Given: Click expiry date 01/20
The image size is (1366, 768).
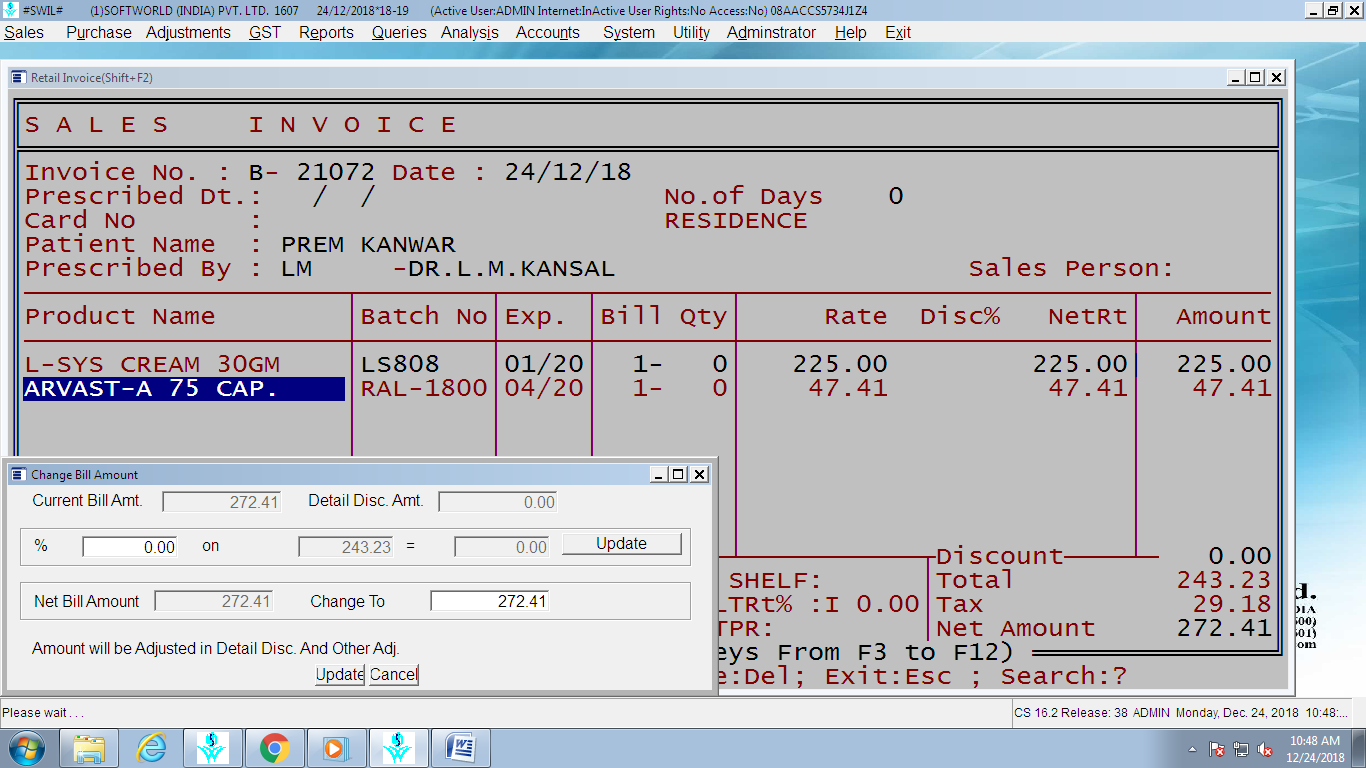Looking at the screenshot, I should click(x=544, y=364).
